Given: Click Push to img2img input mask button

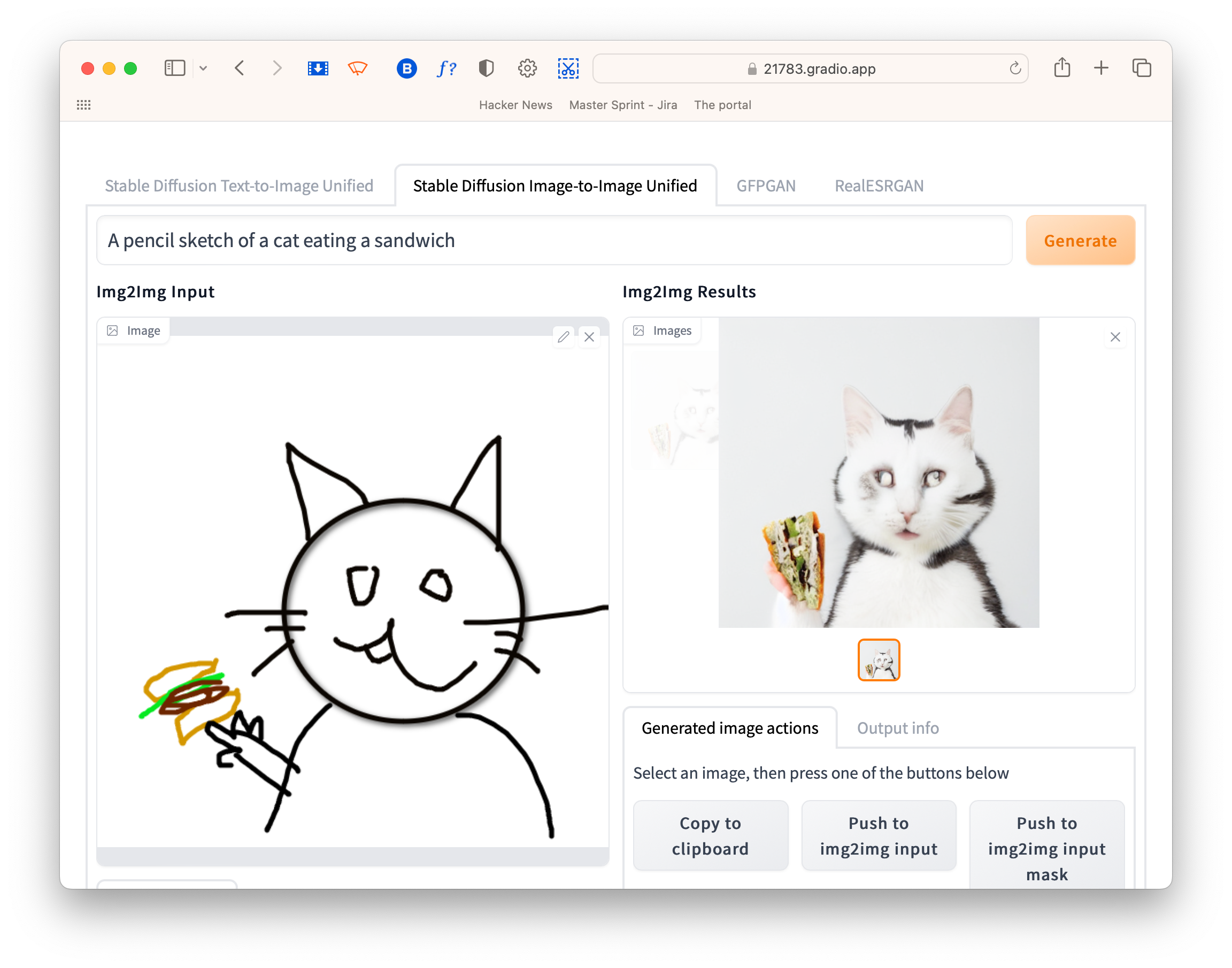Looking at the screenshot, I should pos(1046,845).
